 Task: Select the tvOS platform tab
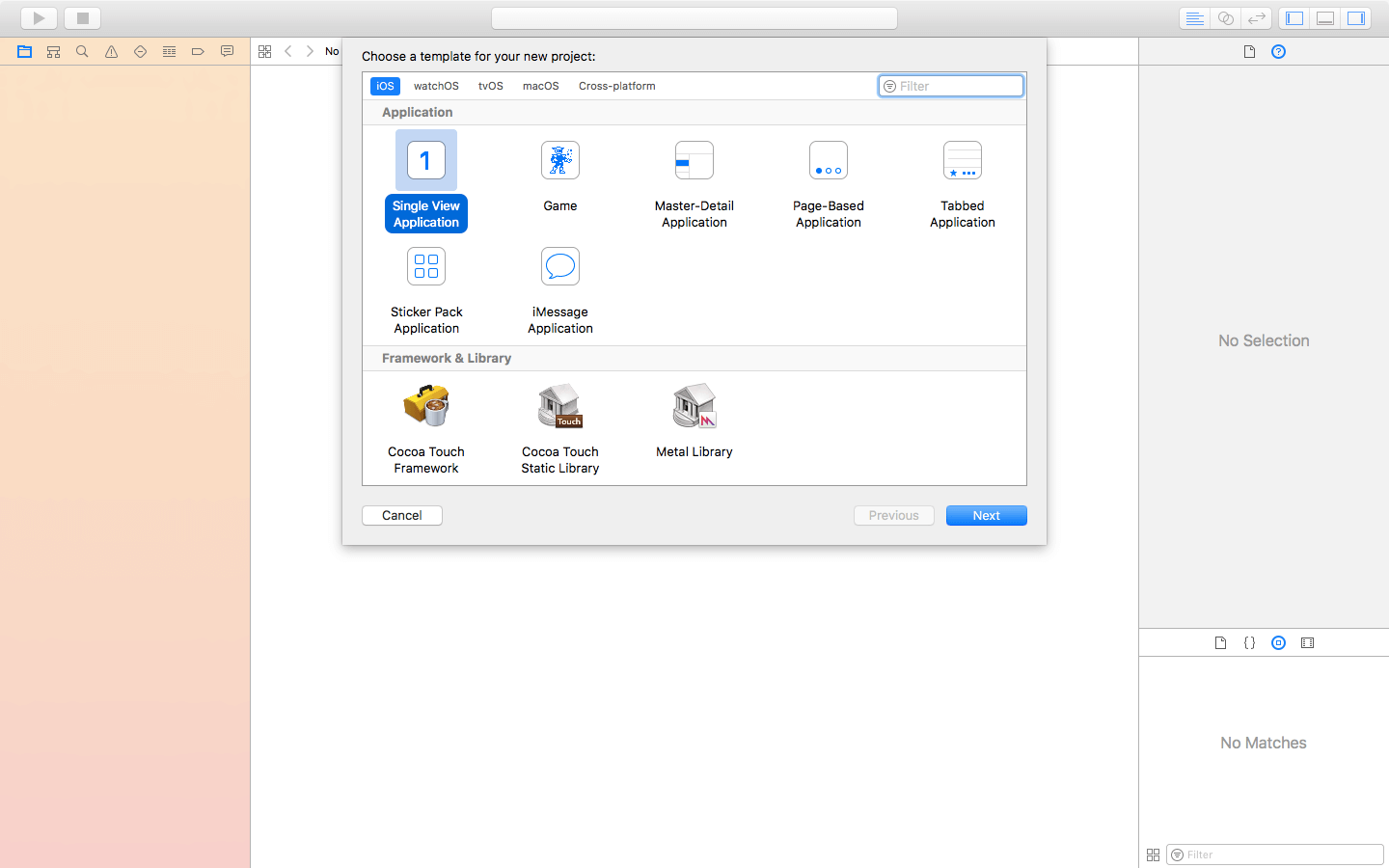click(491, 86)
